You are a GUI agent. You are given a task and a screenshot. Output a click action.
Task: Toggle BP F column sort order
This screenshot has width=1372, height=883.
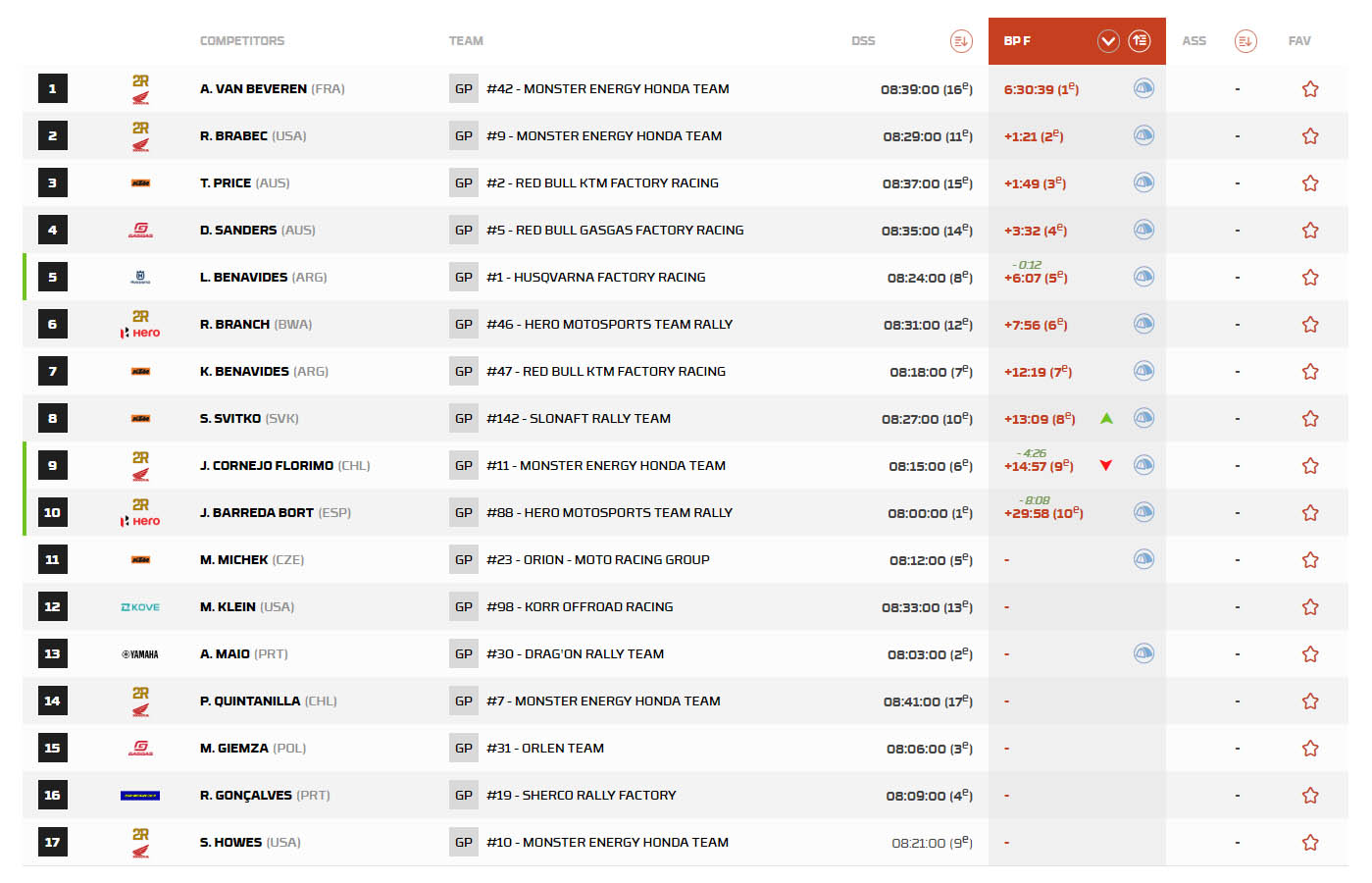[1139, 41]
